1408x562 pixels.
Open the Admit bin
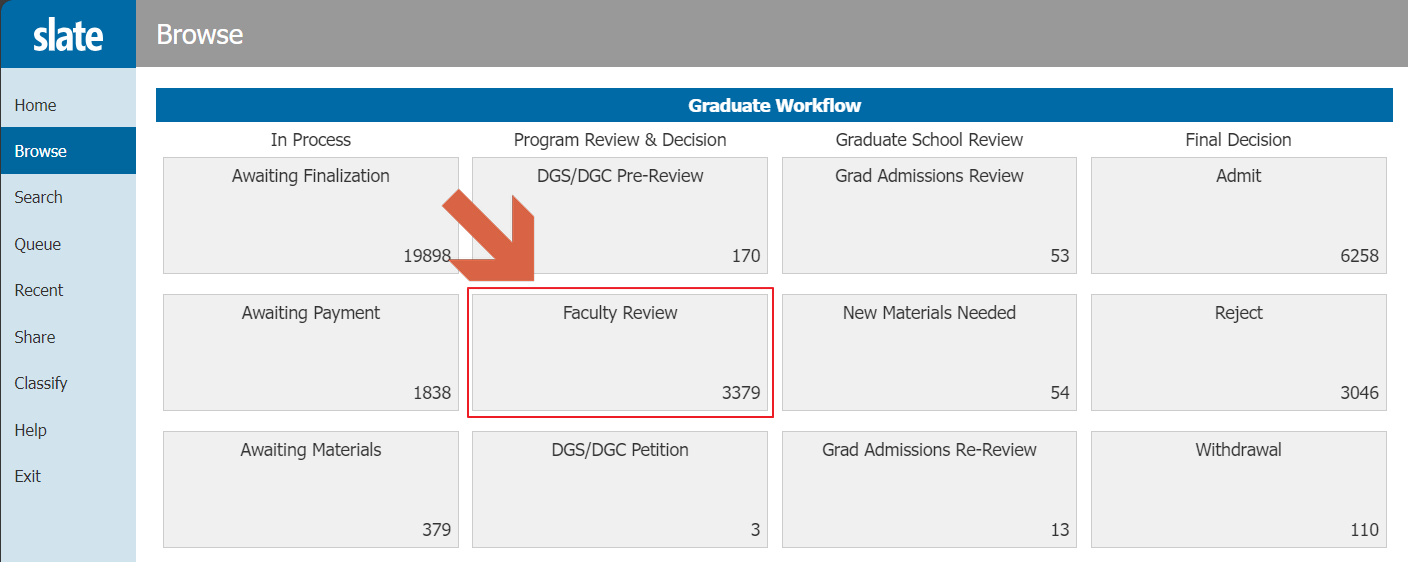[x=1238, y=215]
